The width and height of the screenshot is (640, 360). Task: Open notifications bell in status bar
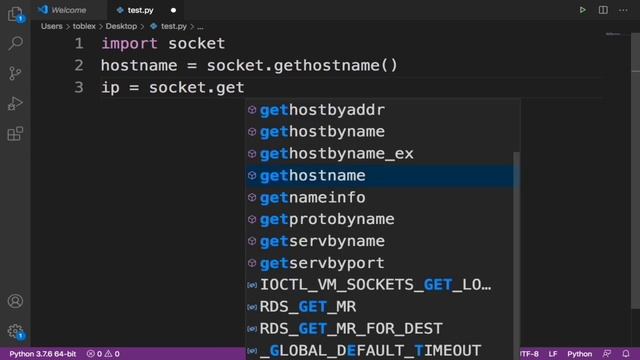point(626,354)
